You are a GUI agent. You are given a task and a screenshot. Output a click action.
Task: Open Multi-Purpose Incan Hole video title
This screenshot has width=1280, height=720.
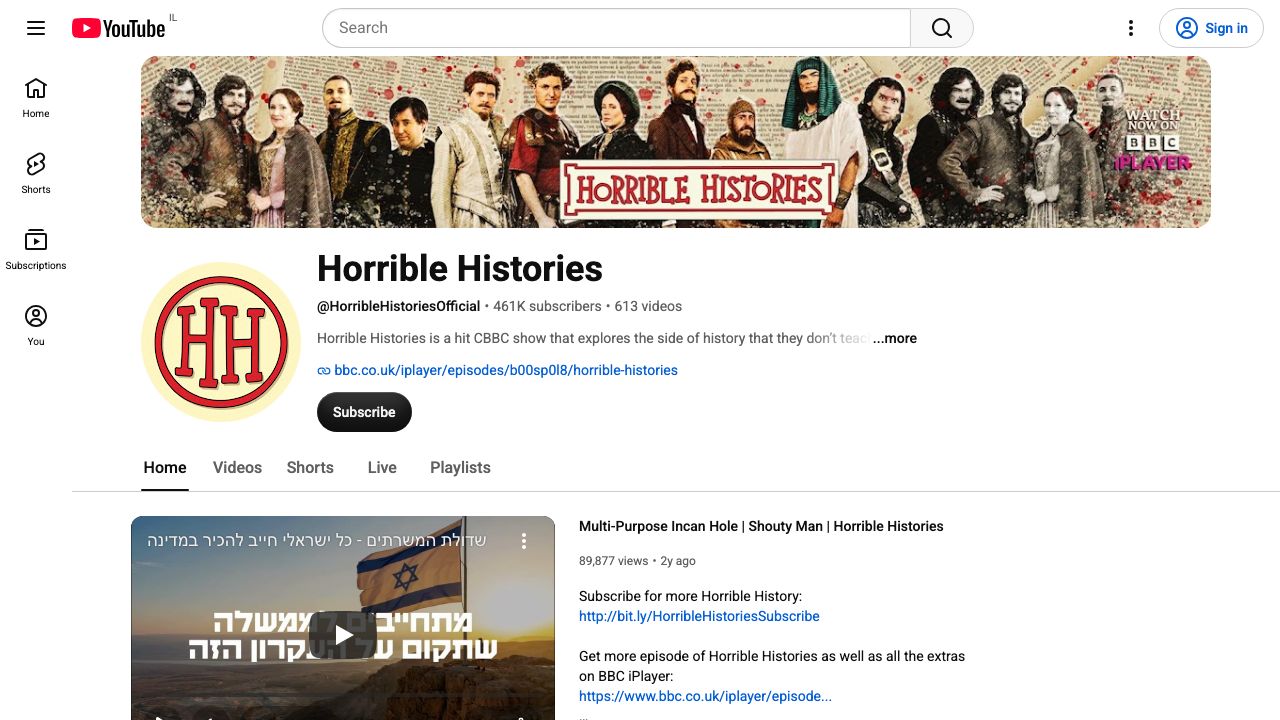[761, 526]
